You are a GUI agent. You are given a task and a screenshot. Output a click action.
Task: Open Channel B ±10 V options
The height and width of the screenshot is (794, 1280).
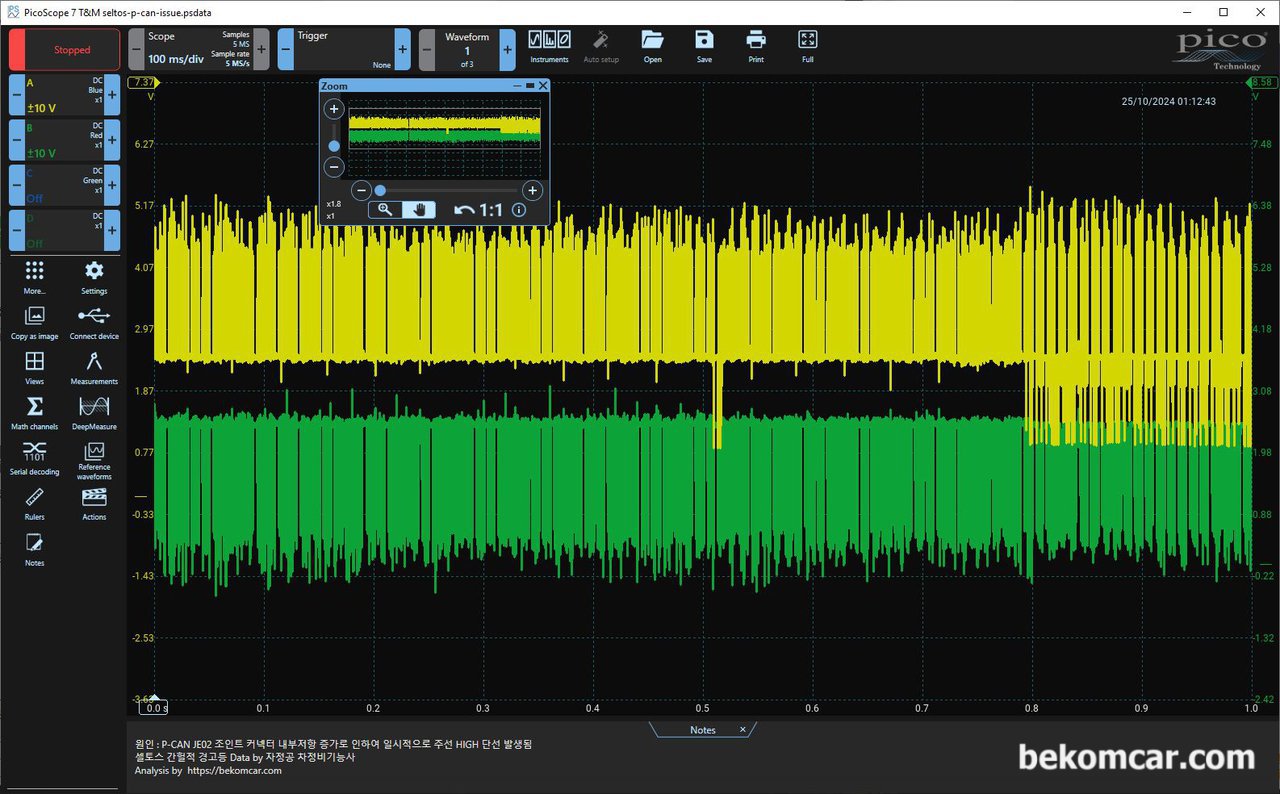point(64,141)
